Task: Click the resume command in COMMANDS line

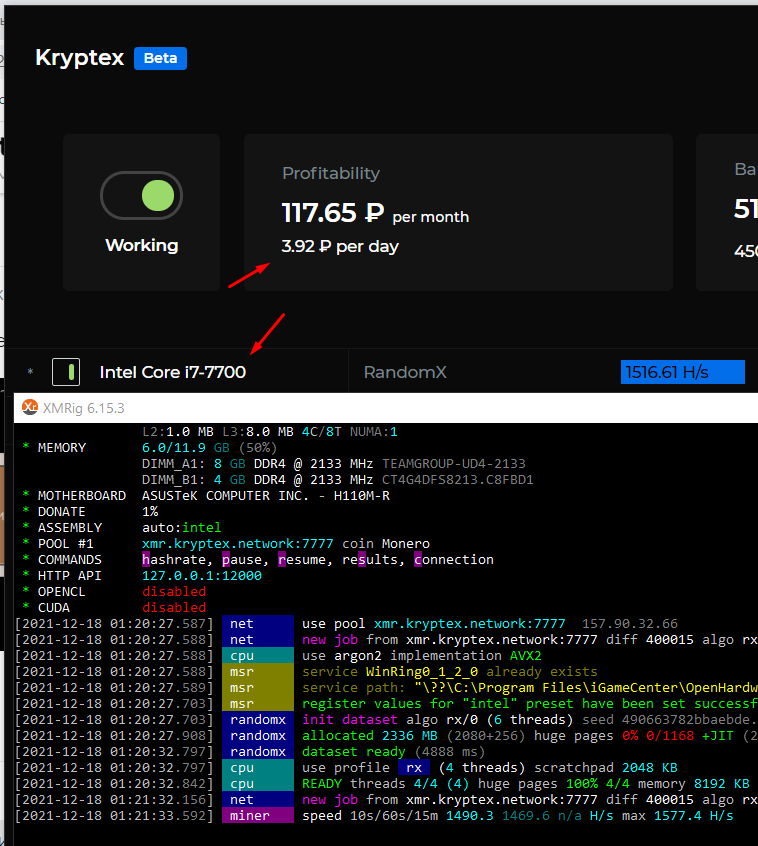Action: click(x=302, y=560)
